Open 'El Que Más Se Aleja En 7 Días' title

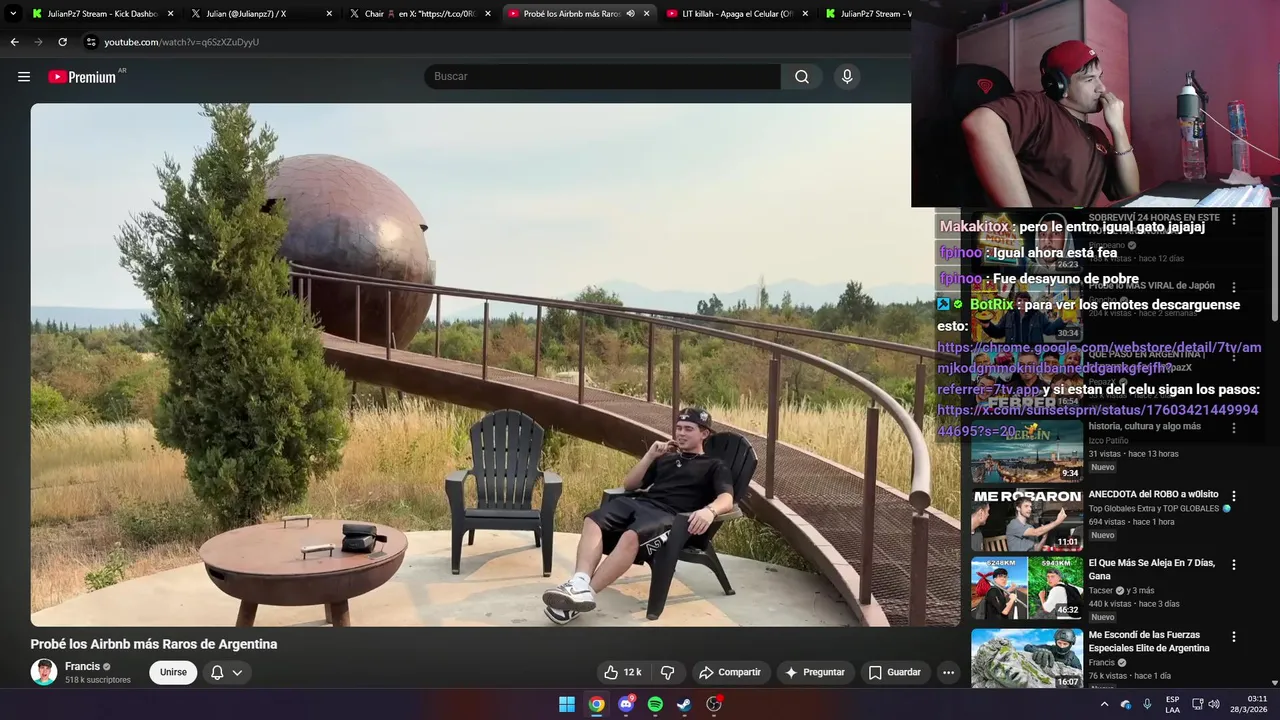(x=1152, y=569)
